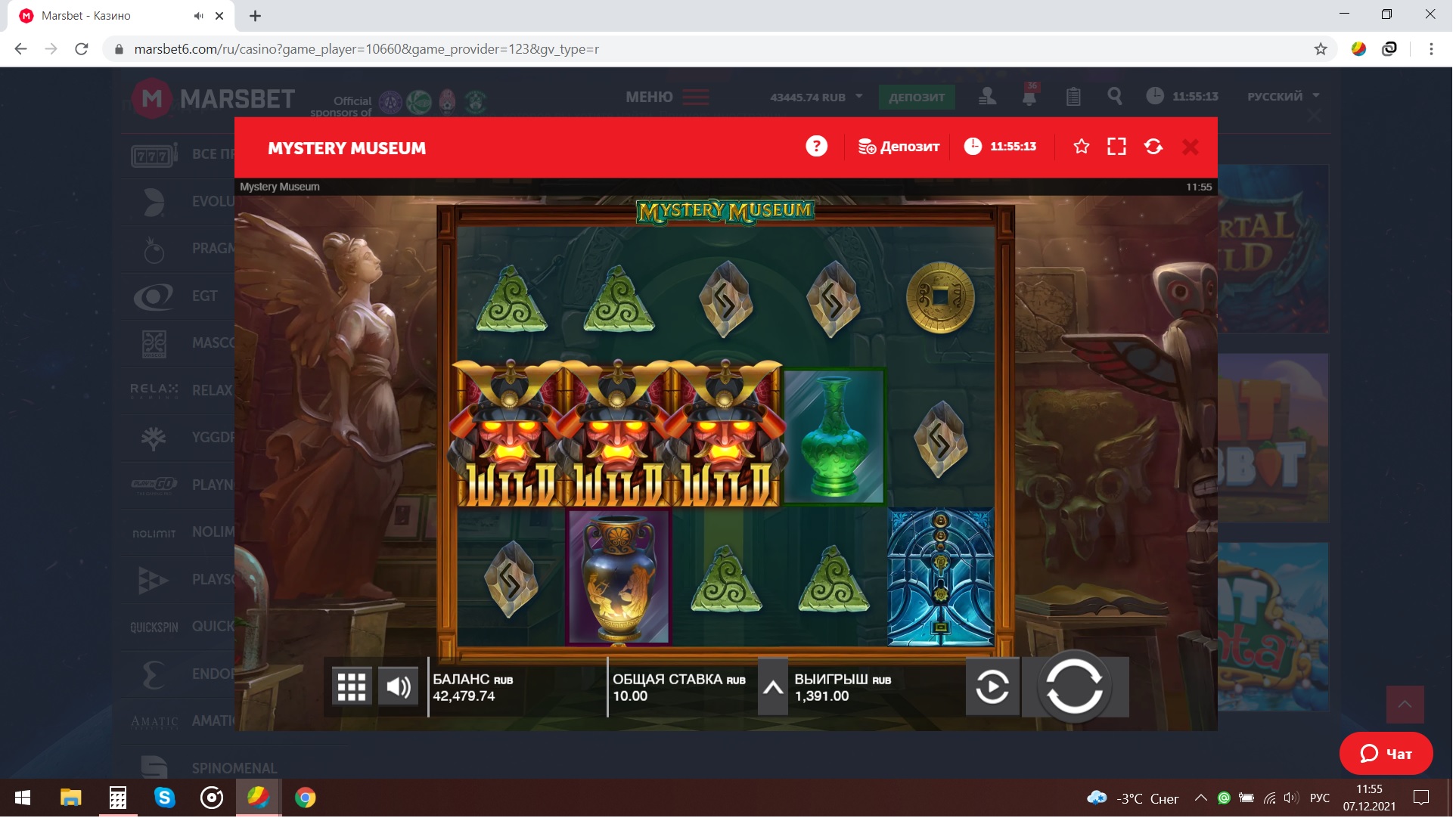The height and width of the screenshot is (818, 1456).
Task: Expand the total bet up arrow
Action: (x=775, y=689)
